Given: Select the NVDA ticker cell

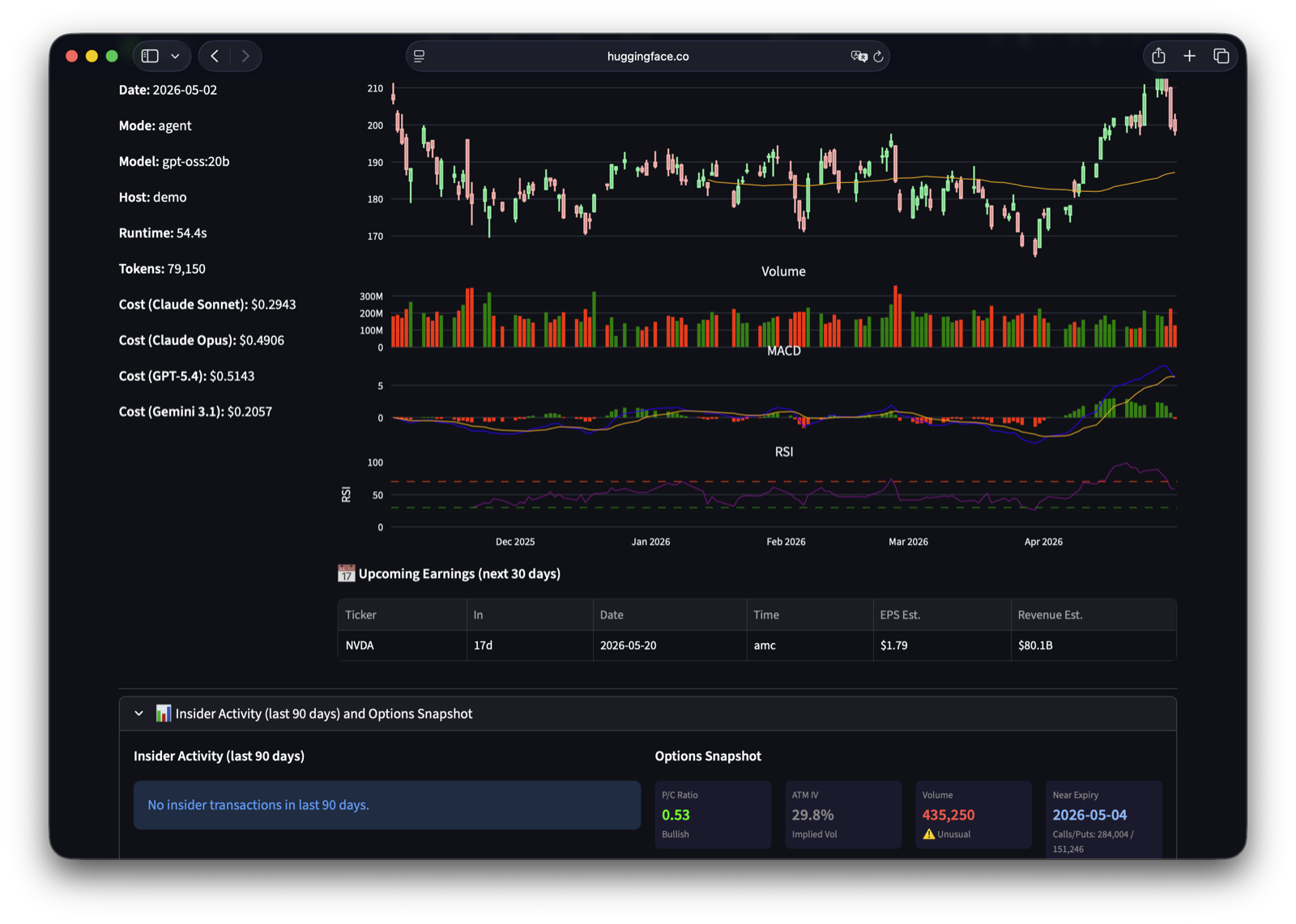Looking at the screenshot, I should [402, 645].
